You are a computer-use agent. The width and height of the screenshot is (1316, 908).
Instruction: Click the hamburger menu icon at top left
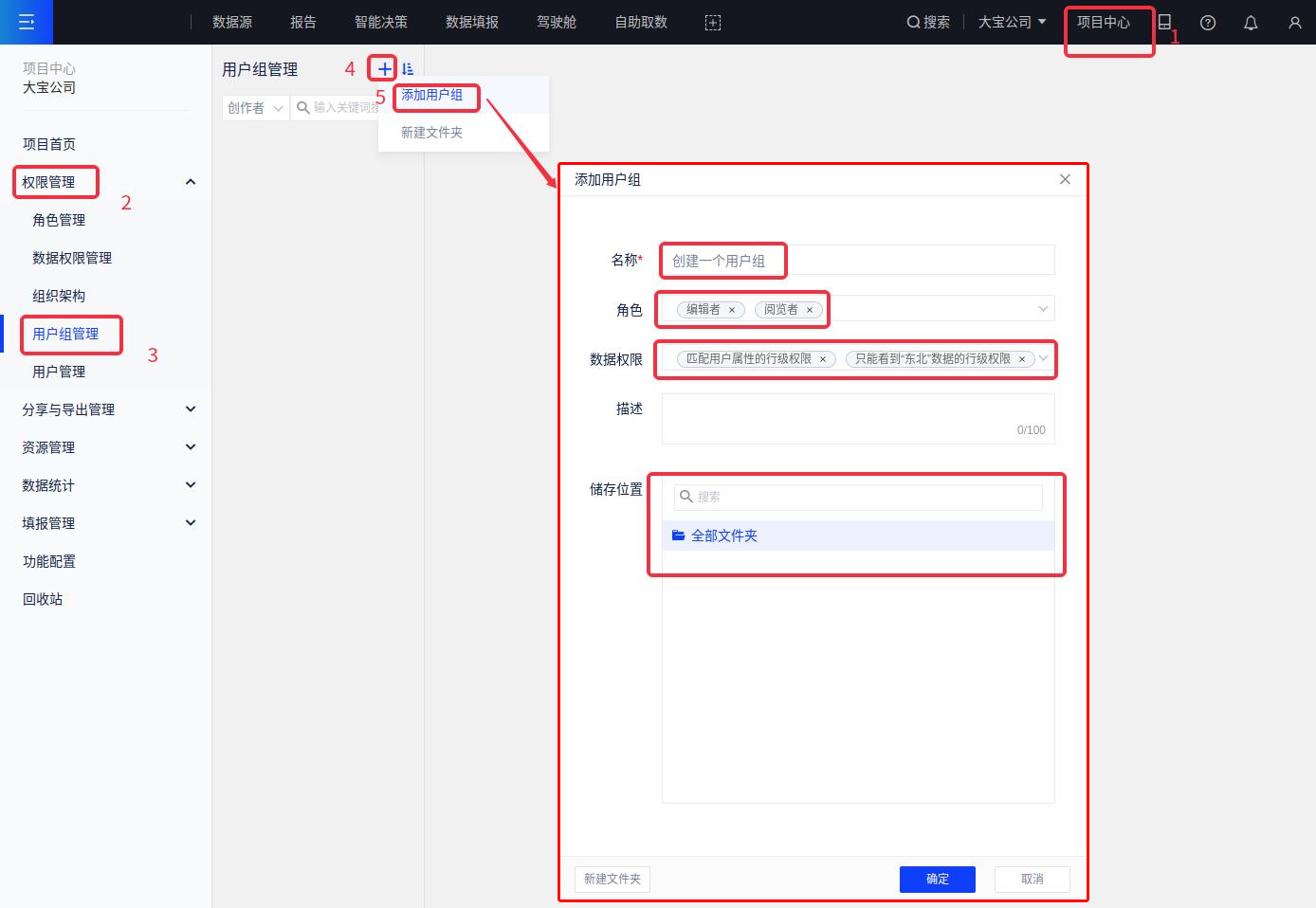point(27,22)
